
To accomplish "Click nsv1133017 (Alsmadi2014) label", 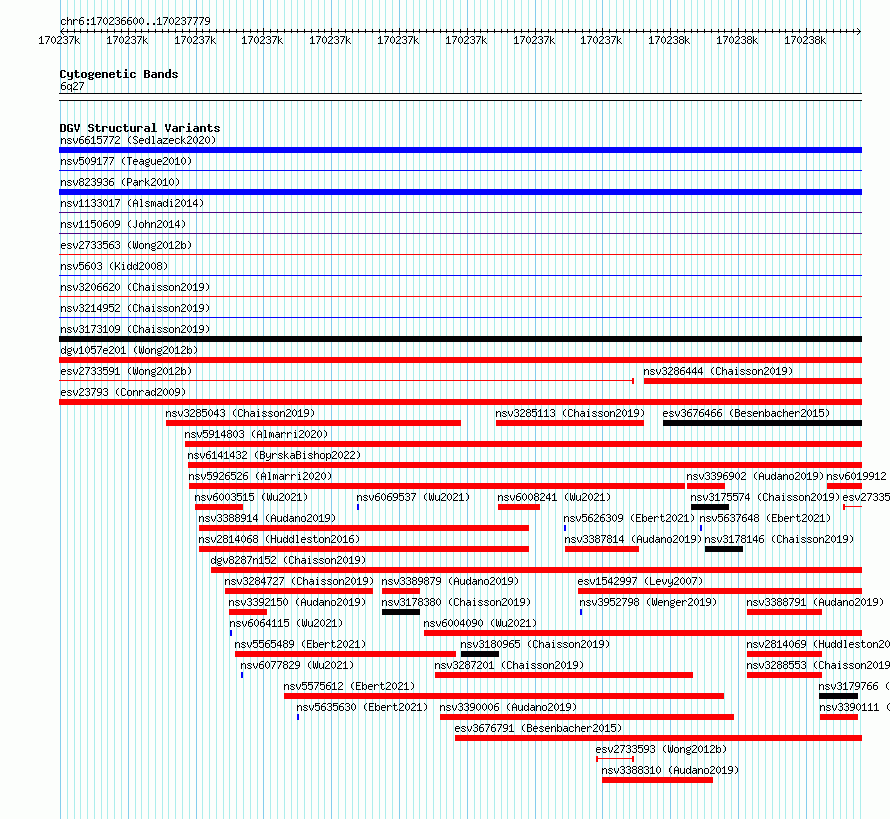I will (132, 203).
